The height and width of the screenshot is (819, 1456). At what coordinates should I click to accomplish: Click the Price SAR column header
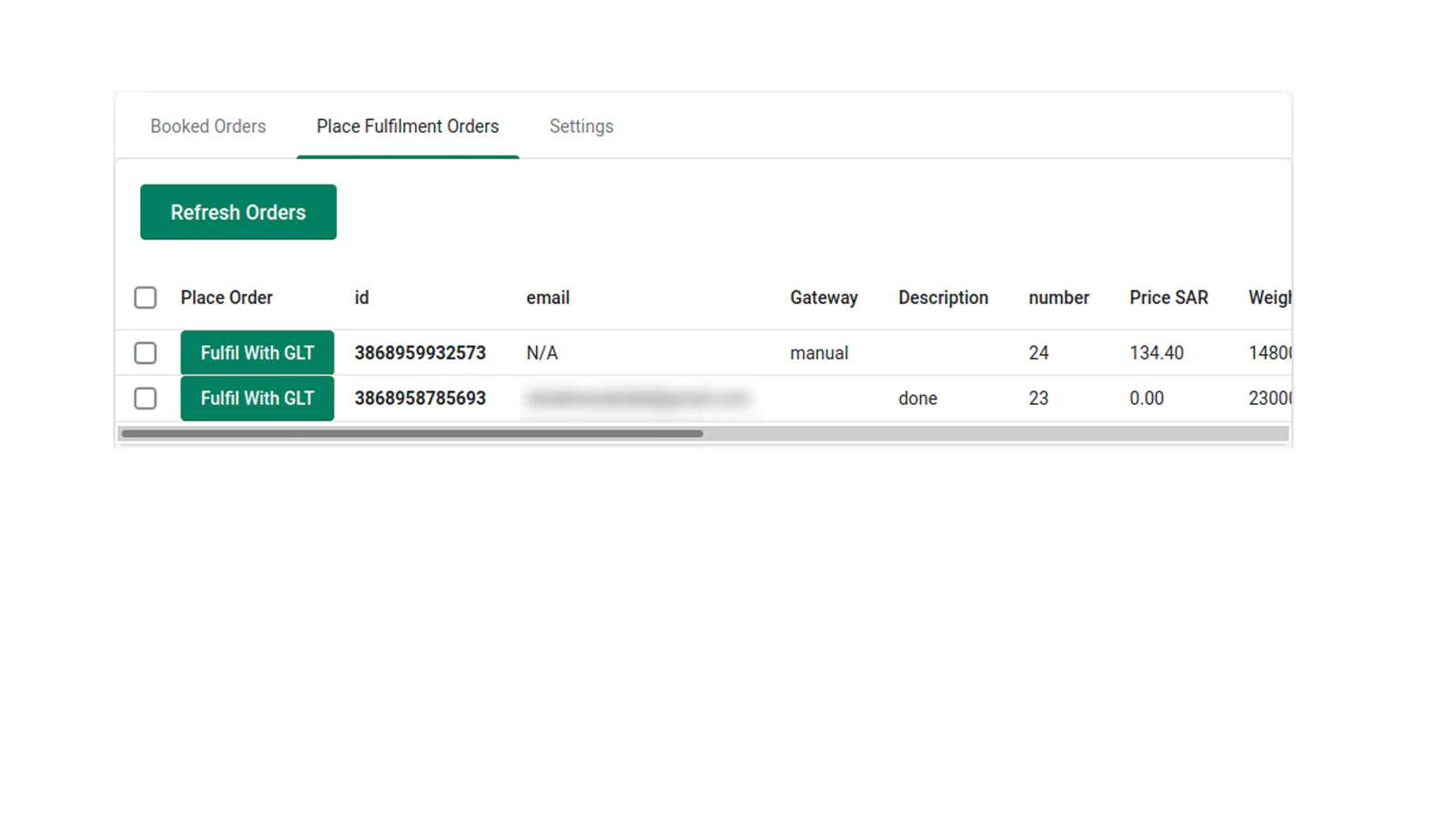[1168, 298]
